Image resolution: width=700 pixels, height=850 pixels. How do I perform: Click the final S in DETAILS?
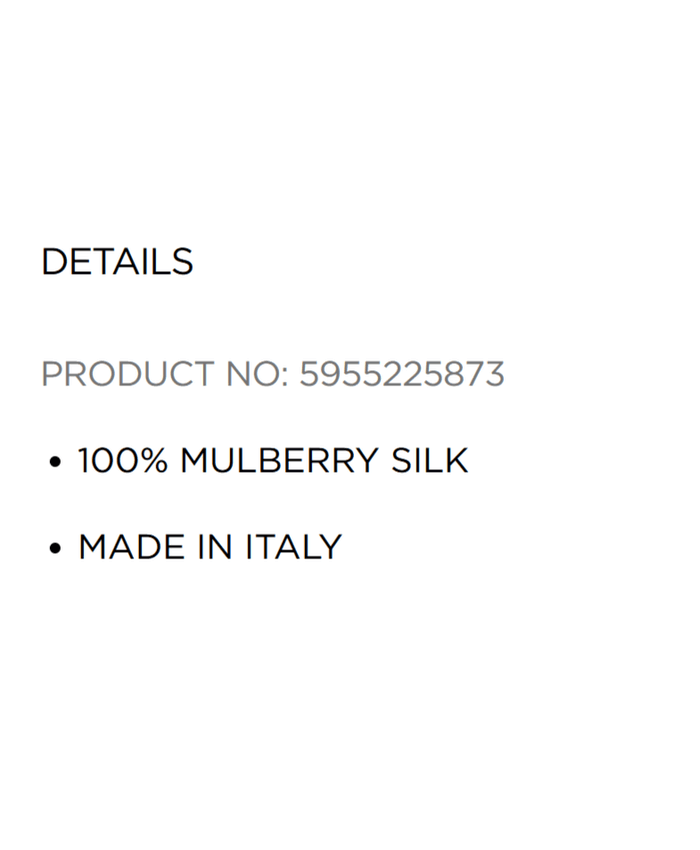click(182, 262)
